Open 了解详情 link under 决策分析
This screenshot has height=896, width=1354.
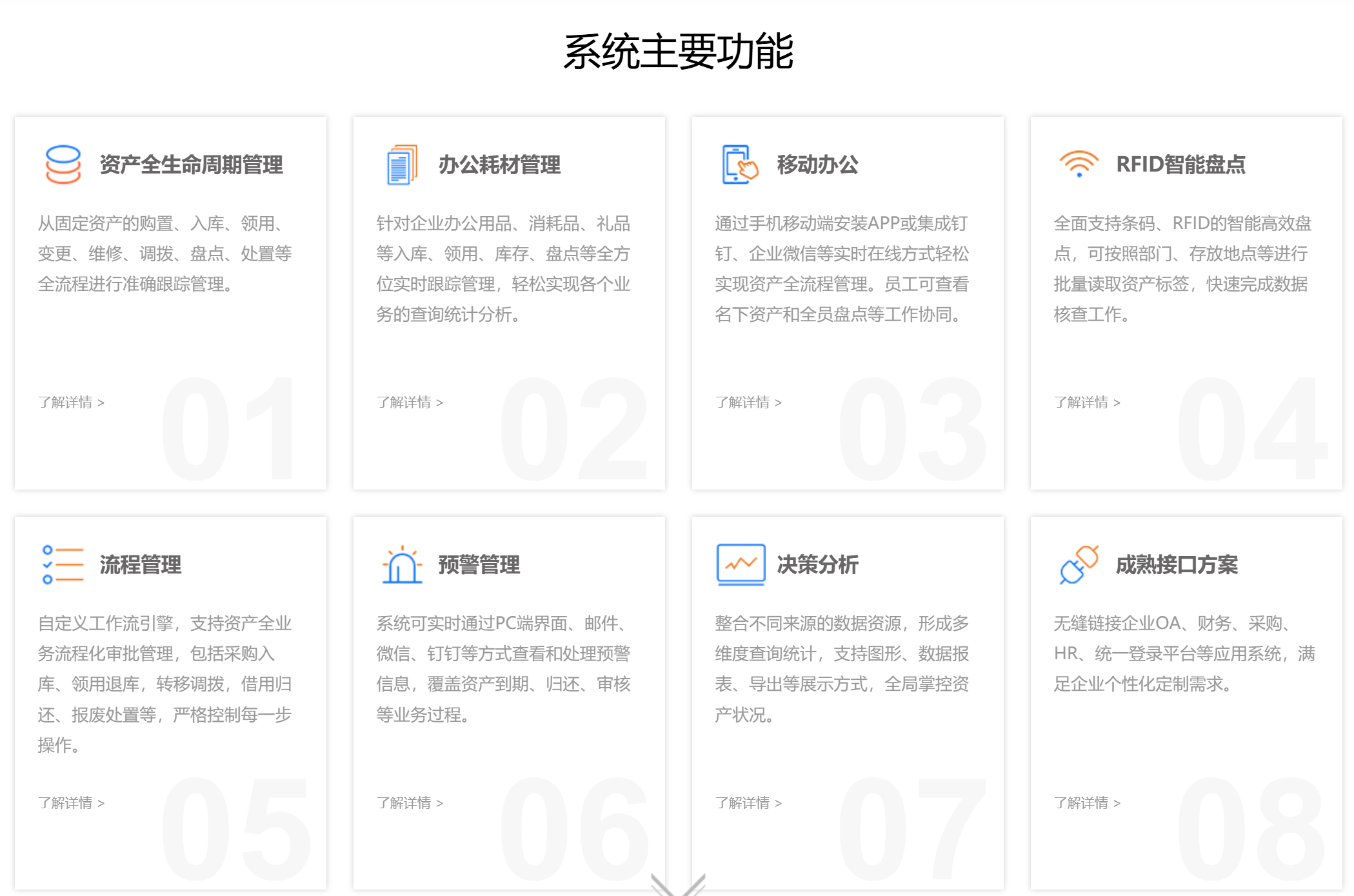[748, 803]
